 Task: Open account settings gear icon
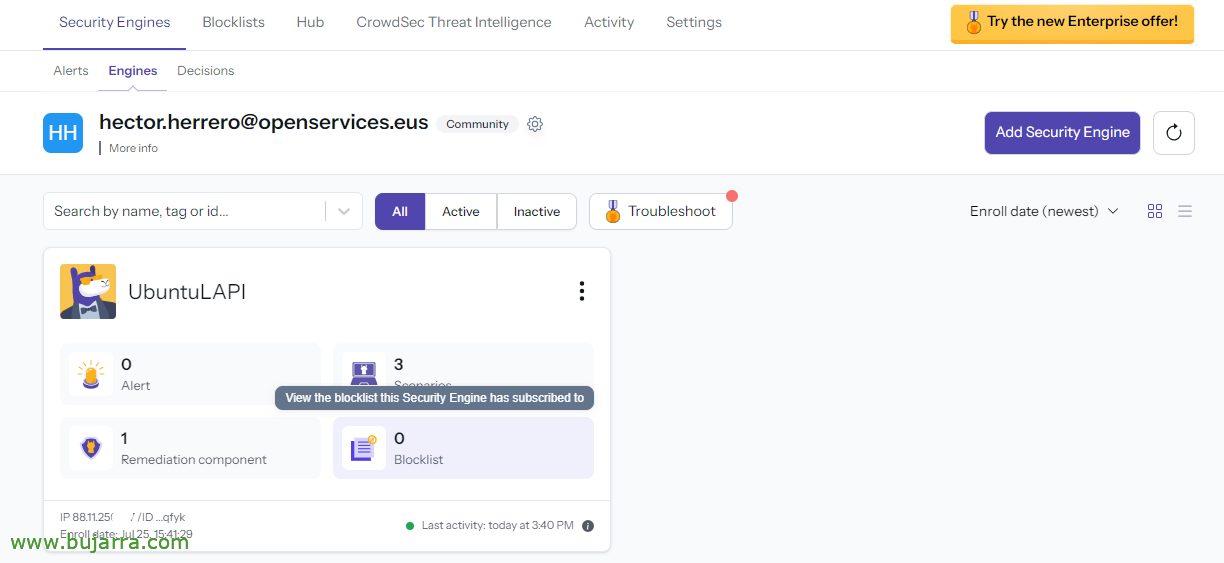[x=535, y=124]
